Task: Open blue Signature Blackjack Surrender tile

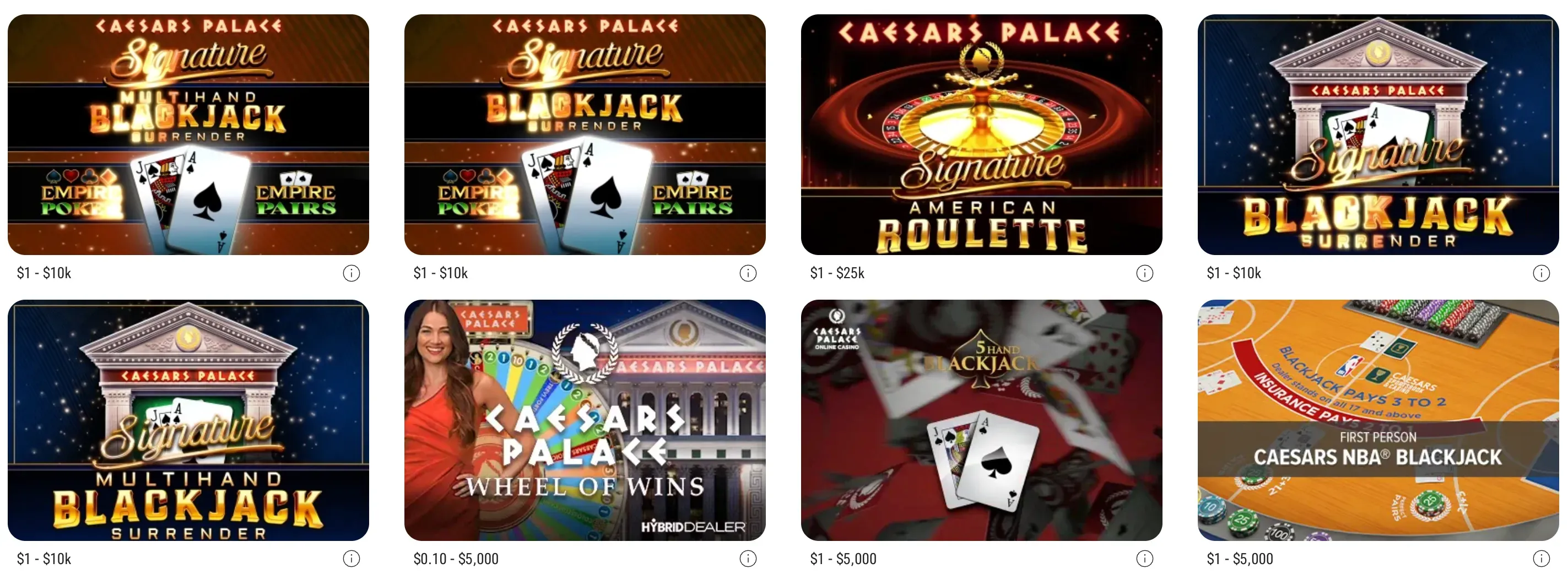Action: [1378, 134]
